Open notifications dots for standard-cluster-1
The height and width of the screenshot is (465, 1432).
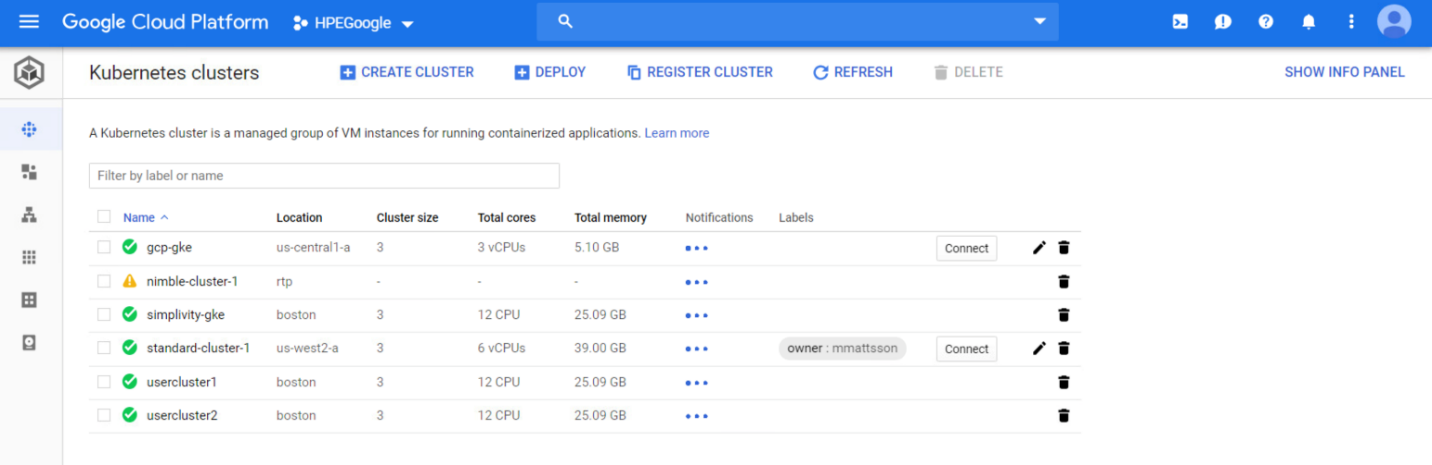pos(697,349)
